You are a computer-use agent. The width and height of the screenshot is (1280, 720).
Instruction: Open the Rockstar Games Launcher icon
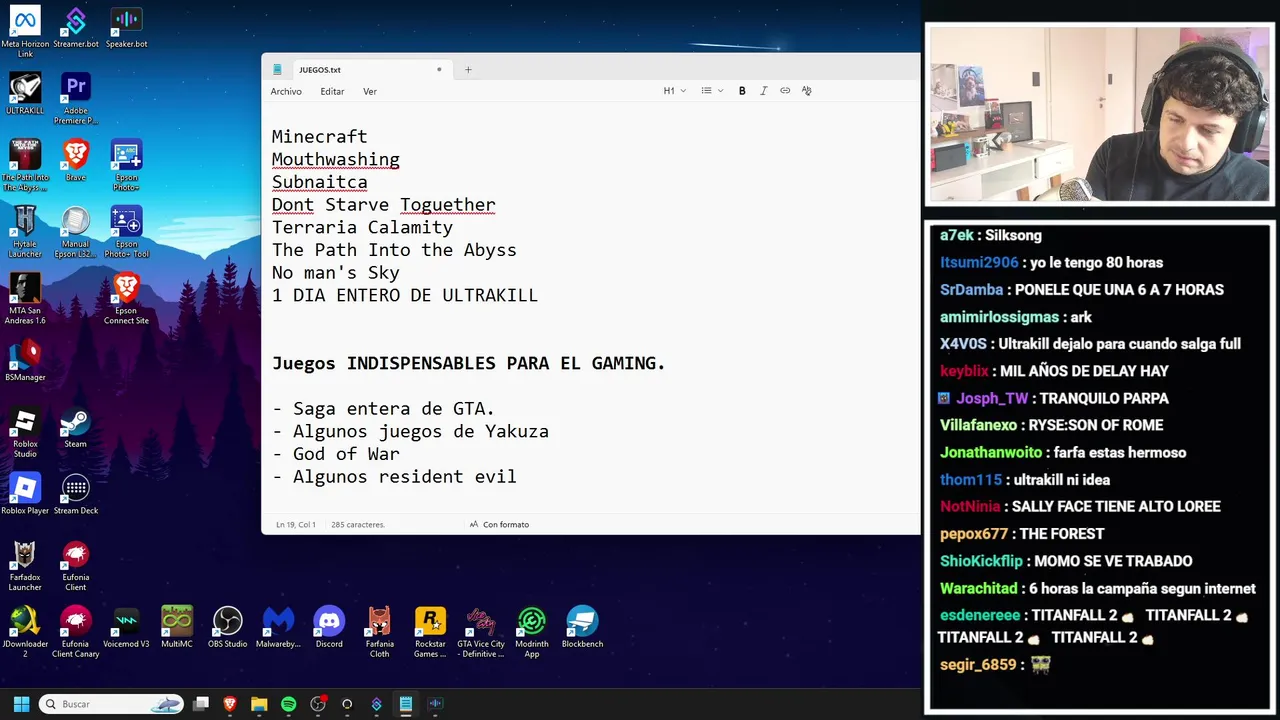[x=430, y=631]
